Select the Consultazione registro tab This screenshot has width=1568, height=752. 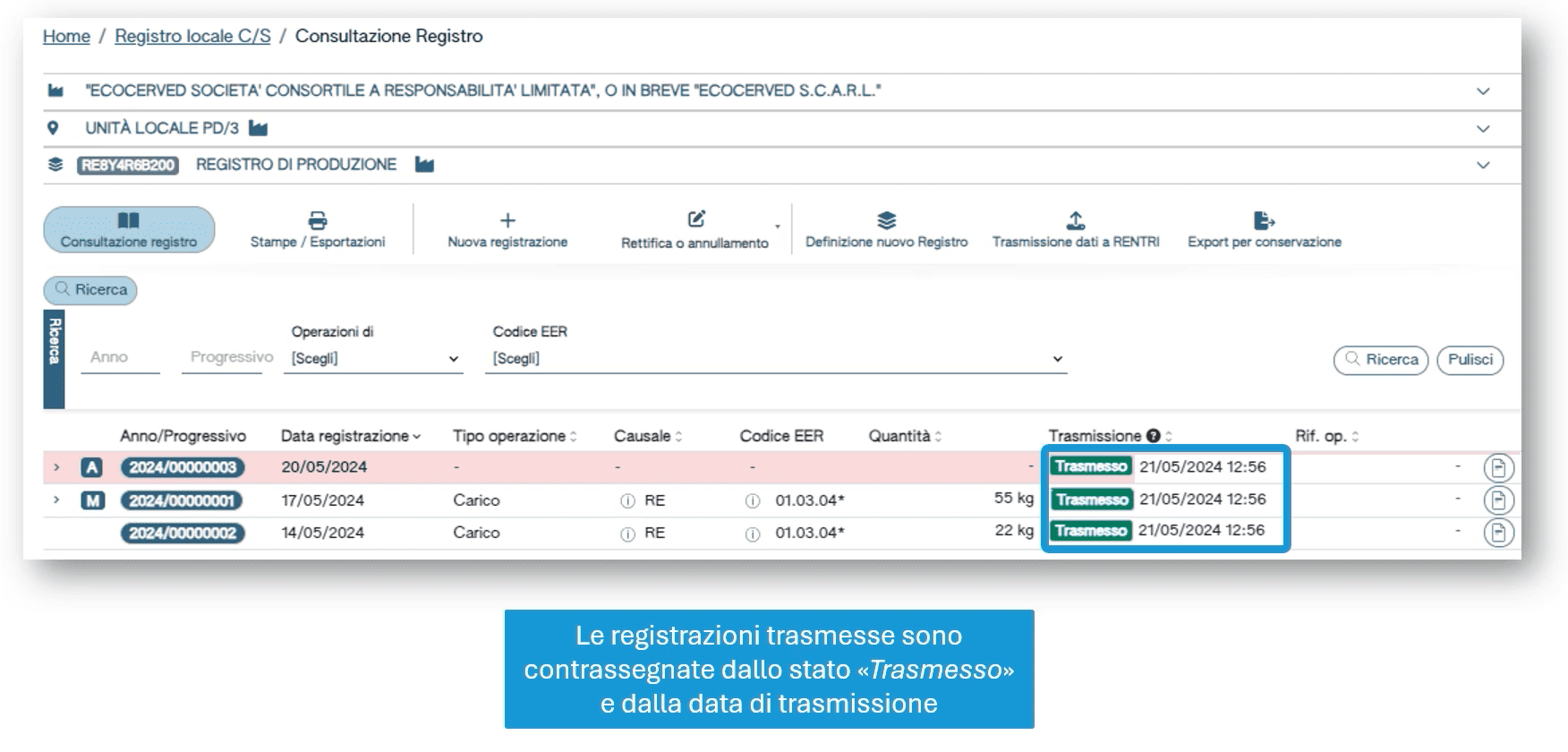(x=129, y=230)
